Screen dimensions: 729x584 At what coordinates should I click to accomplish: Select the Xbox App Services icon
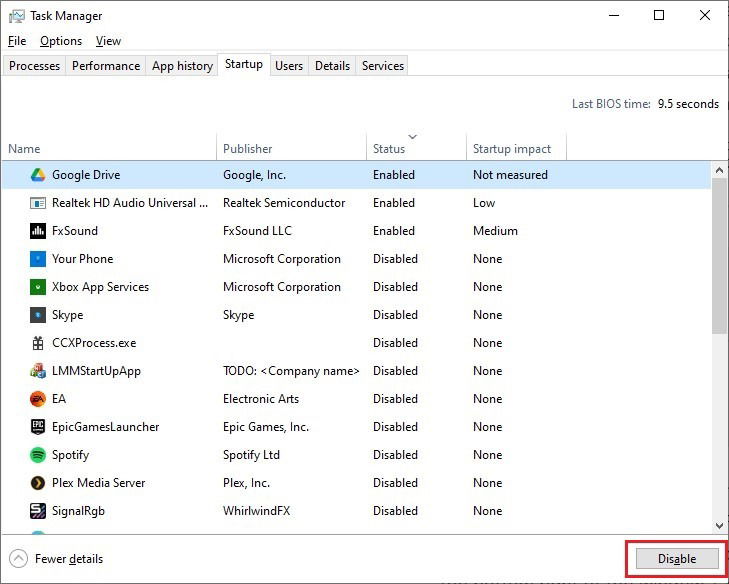(38, 287)
